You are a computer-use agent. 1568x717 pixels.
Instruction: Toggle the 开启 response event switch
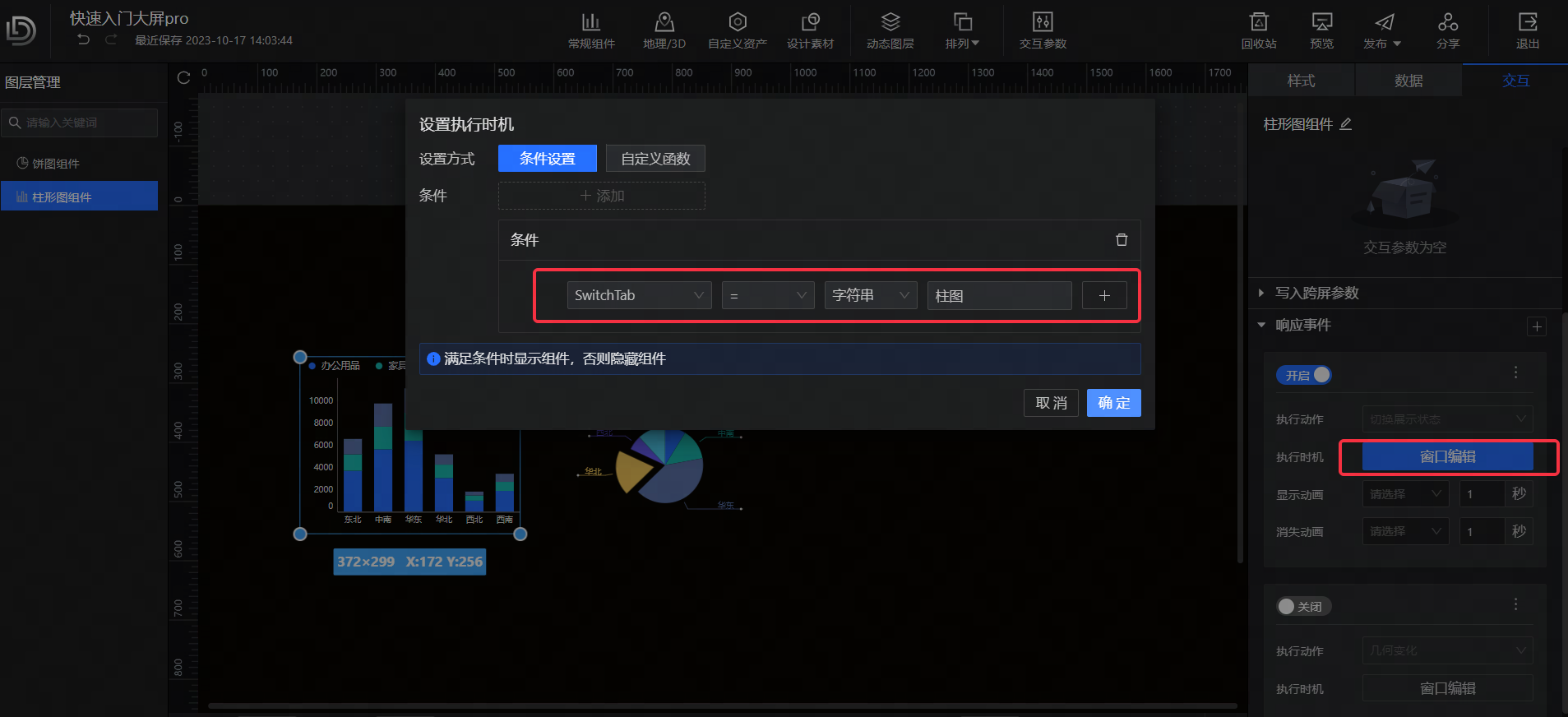tap(1303, 375)
